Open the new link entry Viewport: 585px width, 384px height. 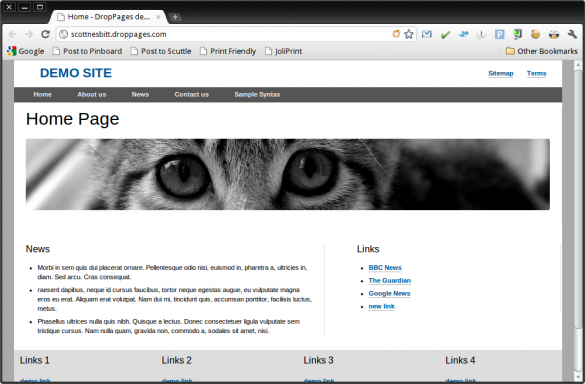(381, 306)
